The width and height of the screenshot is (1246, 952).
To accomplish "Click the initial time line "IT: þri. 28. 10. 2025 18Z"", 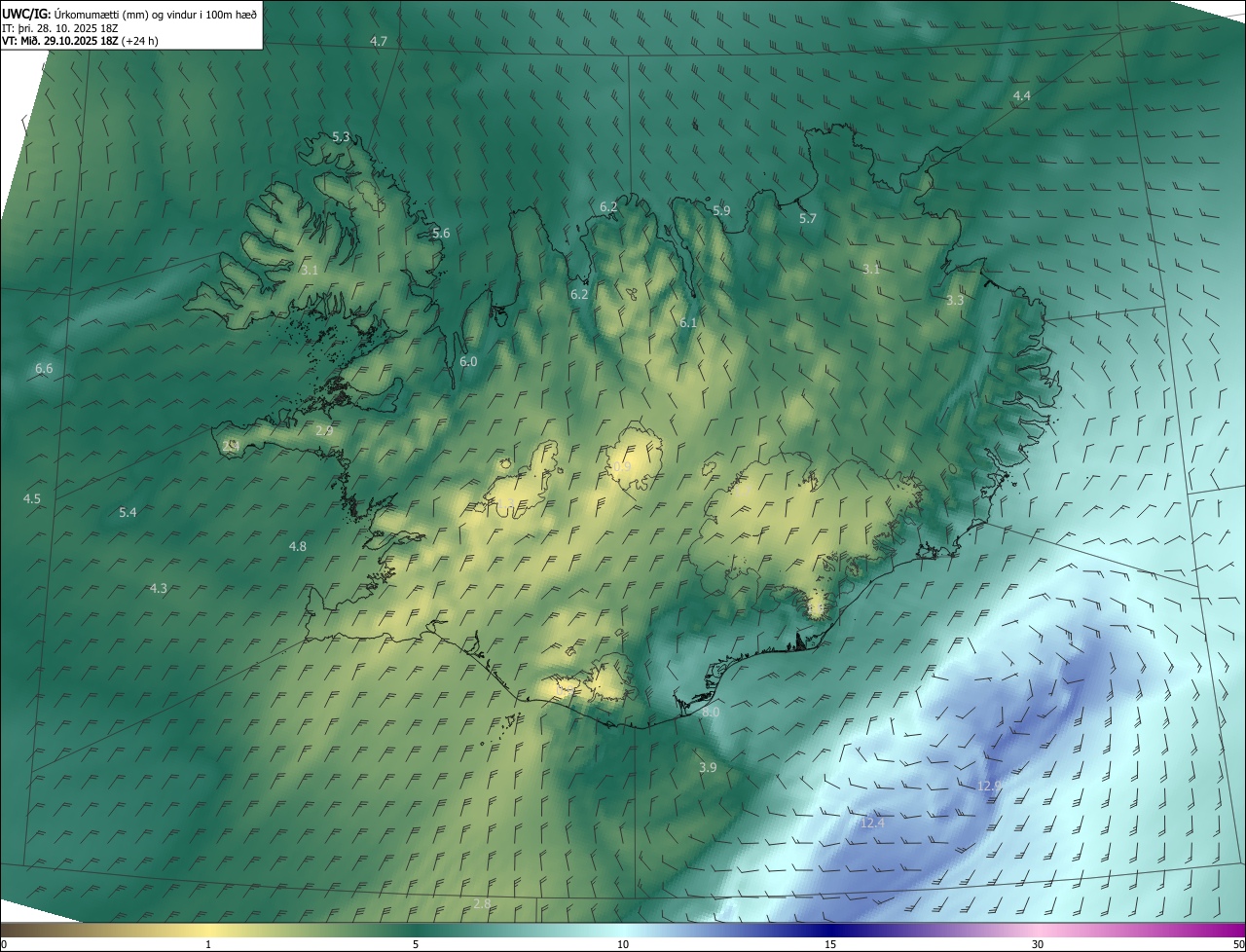I will tap(60, 28).
